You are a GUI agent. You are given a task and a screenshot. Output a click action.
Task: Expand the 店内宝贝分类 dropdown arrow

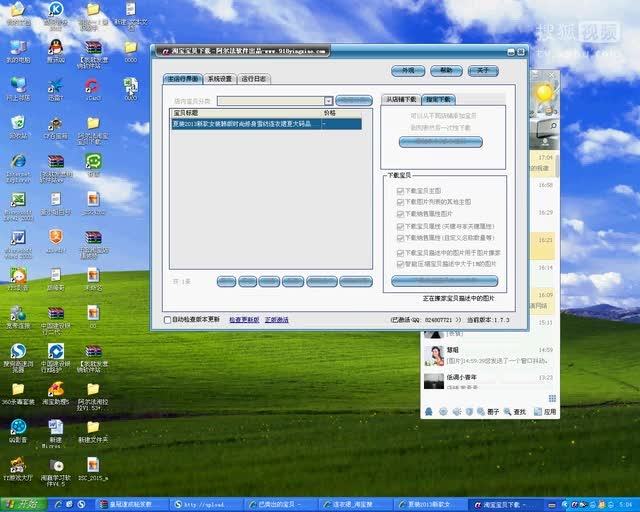pyautogui.click(x=328, y=101)
